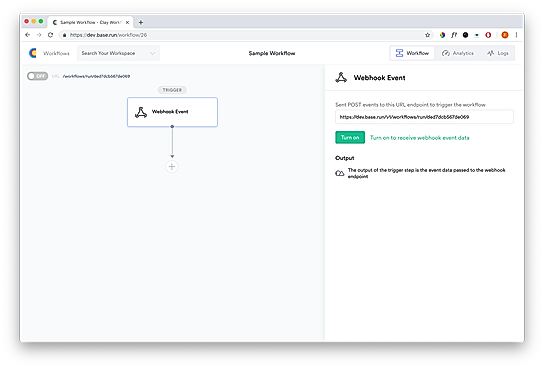Click the Output heading
The width and height of the screenshot is (544, 368).
(x=345, y=158)
